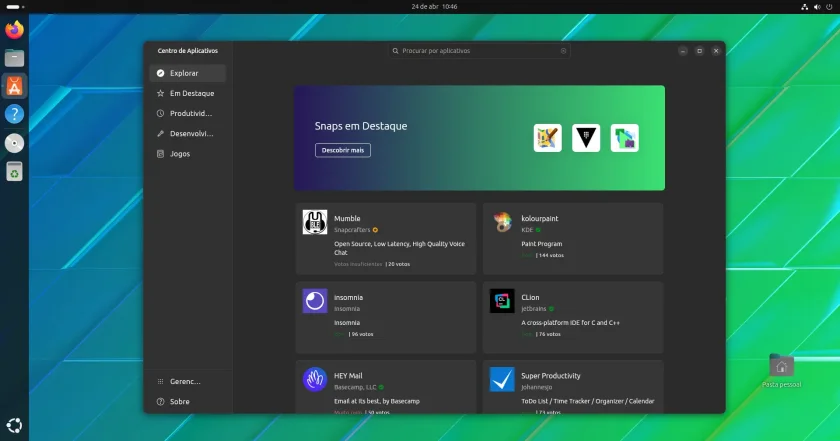The width and height of the screenshot is (840, 441).
Task: Click '20 votos' on Mumble card
Action: coord(399,264)
